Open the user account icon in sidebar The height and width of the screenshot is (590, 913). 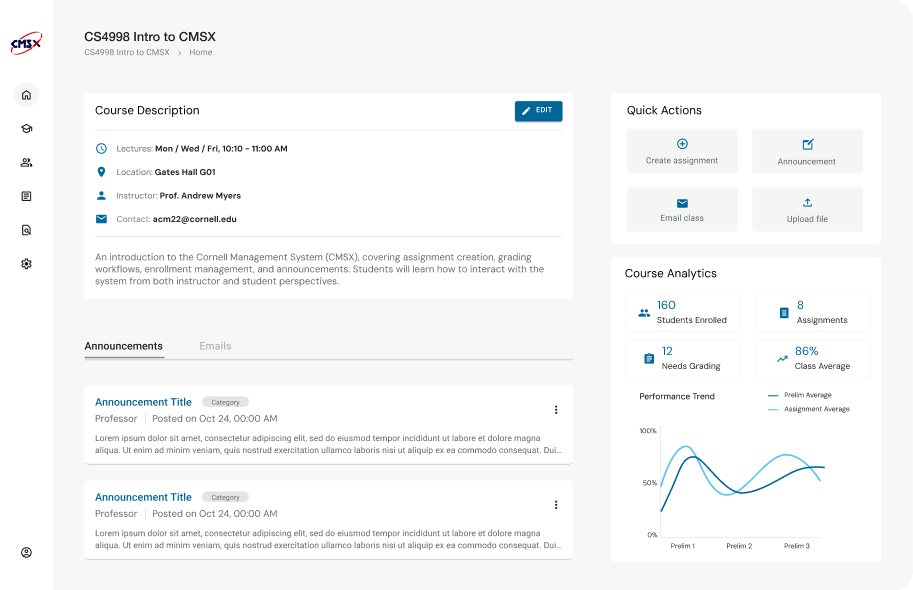tap(26, 553)
